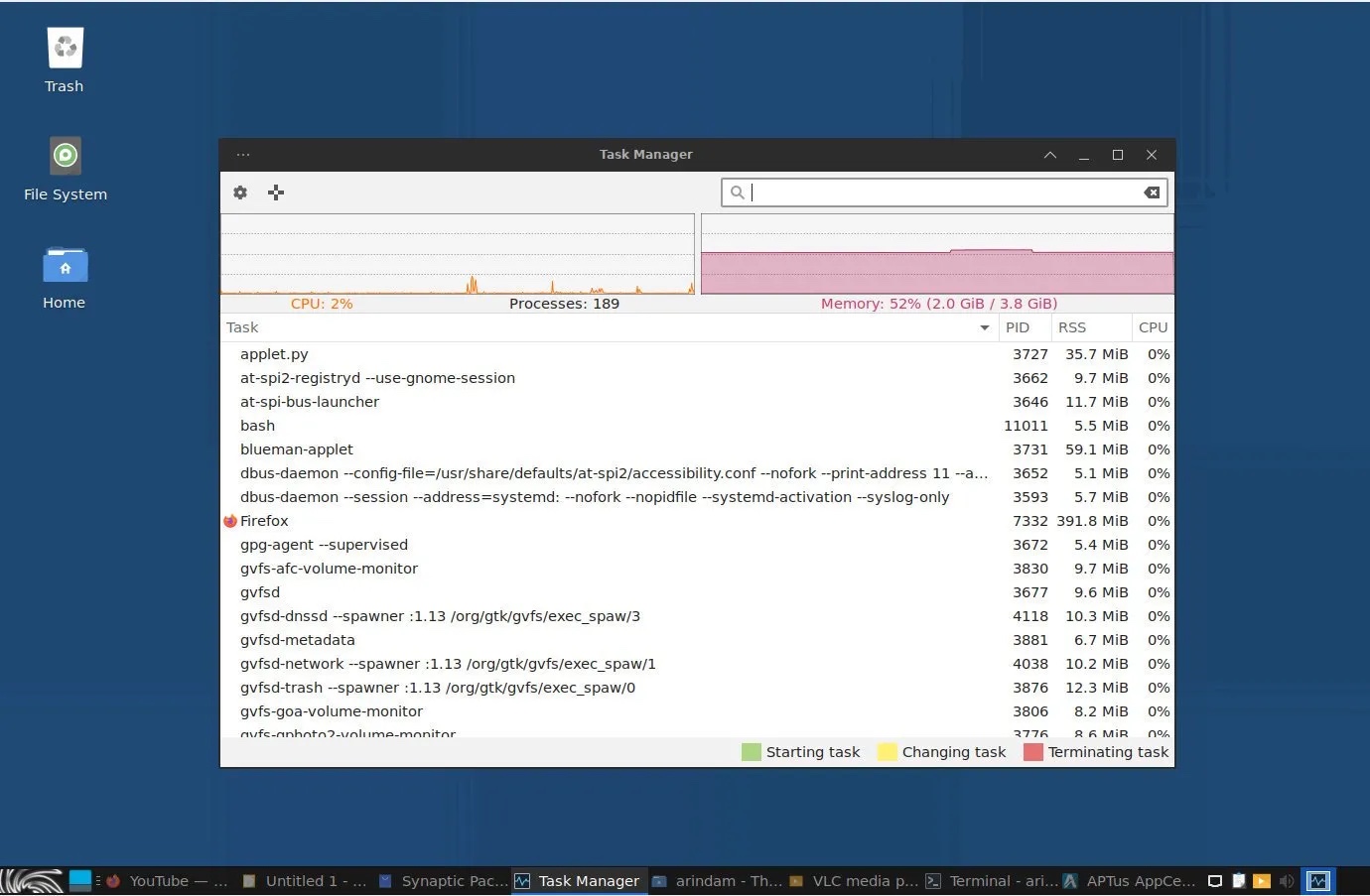Open the Trash desktop icon
Viewport: 1370px width, 896px height.
pos(64,47)
